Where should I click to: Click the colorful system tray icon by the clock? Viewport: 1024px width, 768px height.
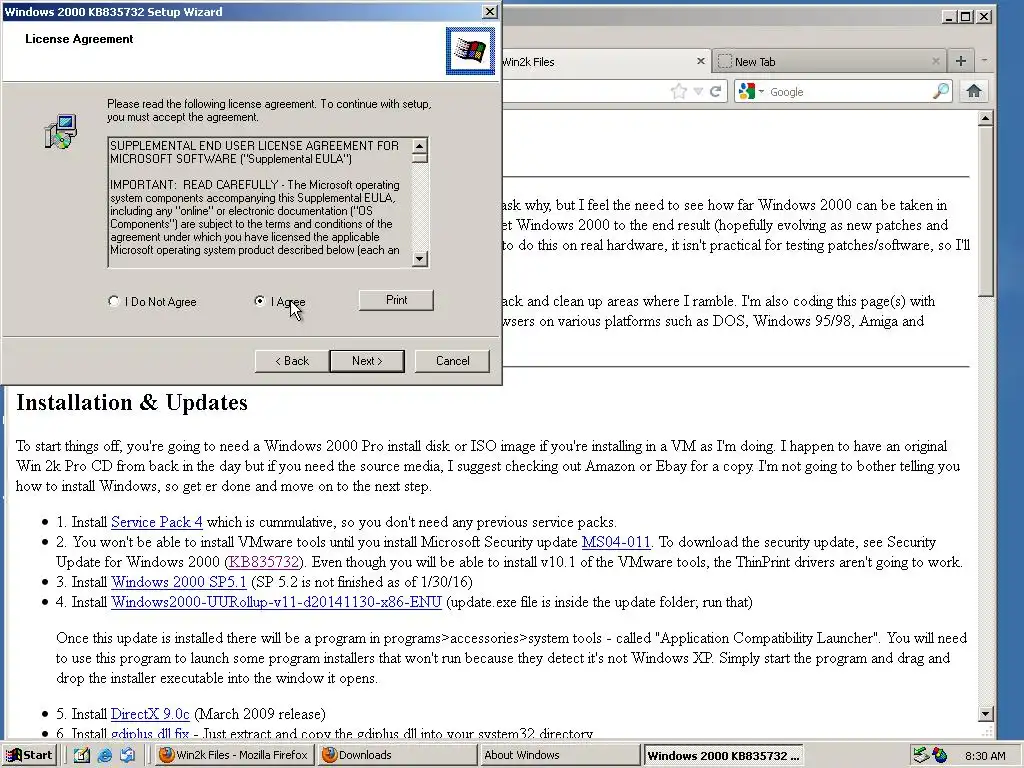(x=940, y=755)
